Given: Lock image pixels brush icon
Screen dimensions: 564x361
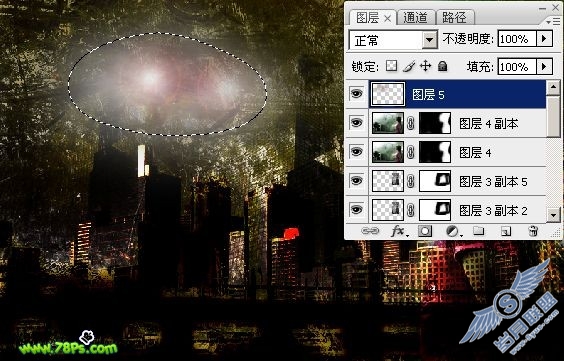Looking at the screenshot, I should tap(409, 66).
